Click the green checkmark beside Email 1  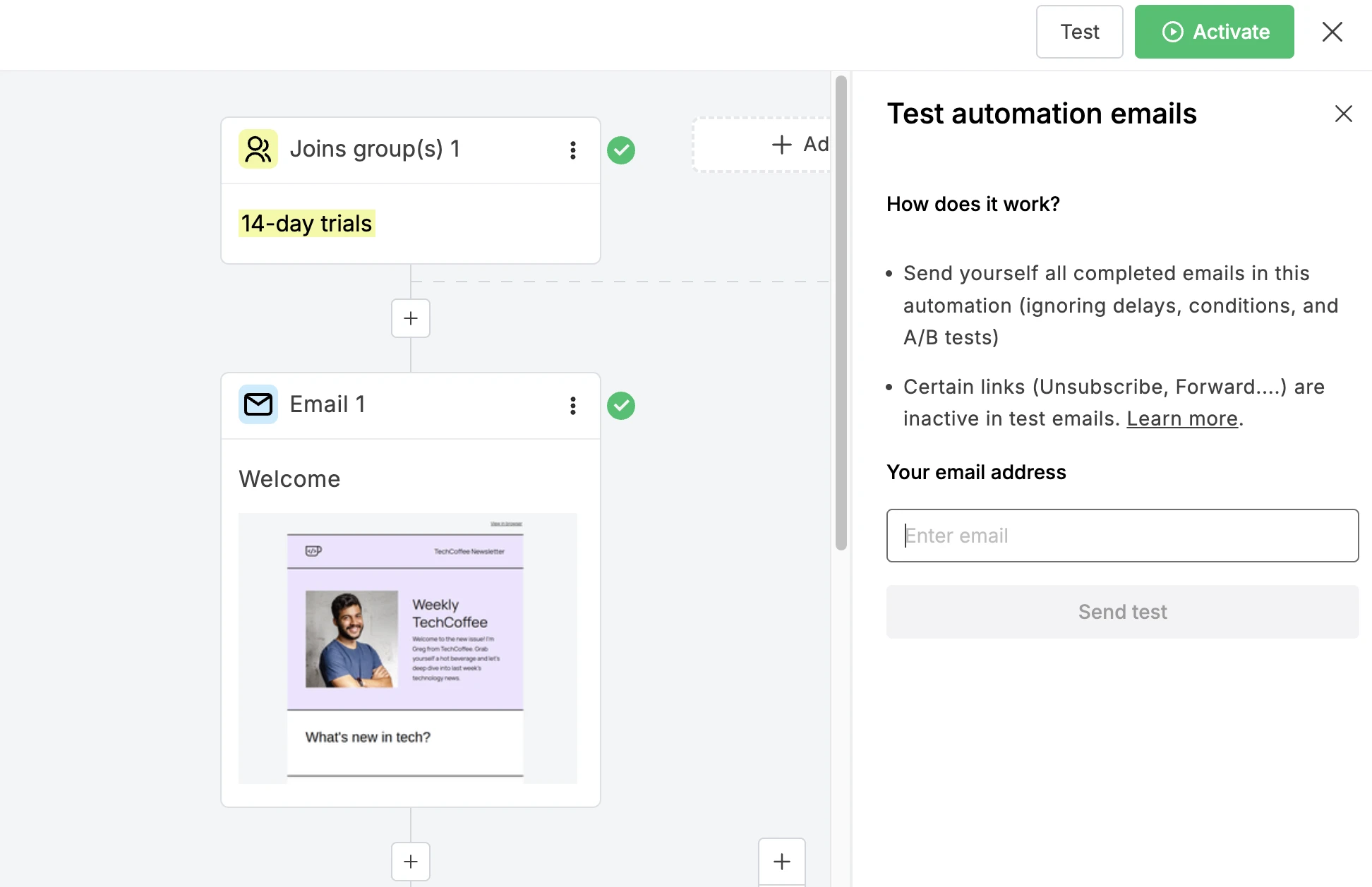click(x=621, y=406)
